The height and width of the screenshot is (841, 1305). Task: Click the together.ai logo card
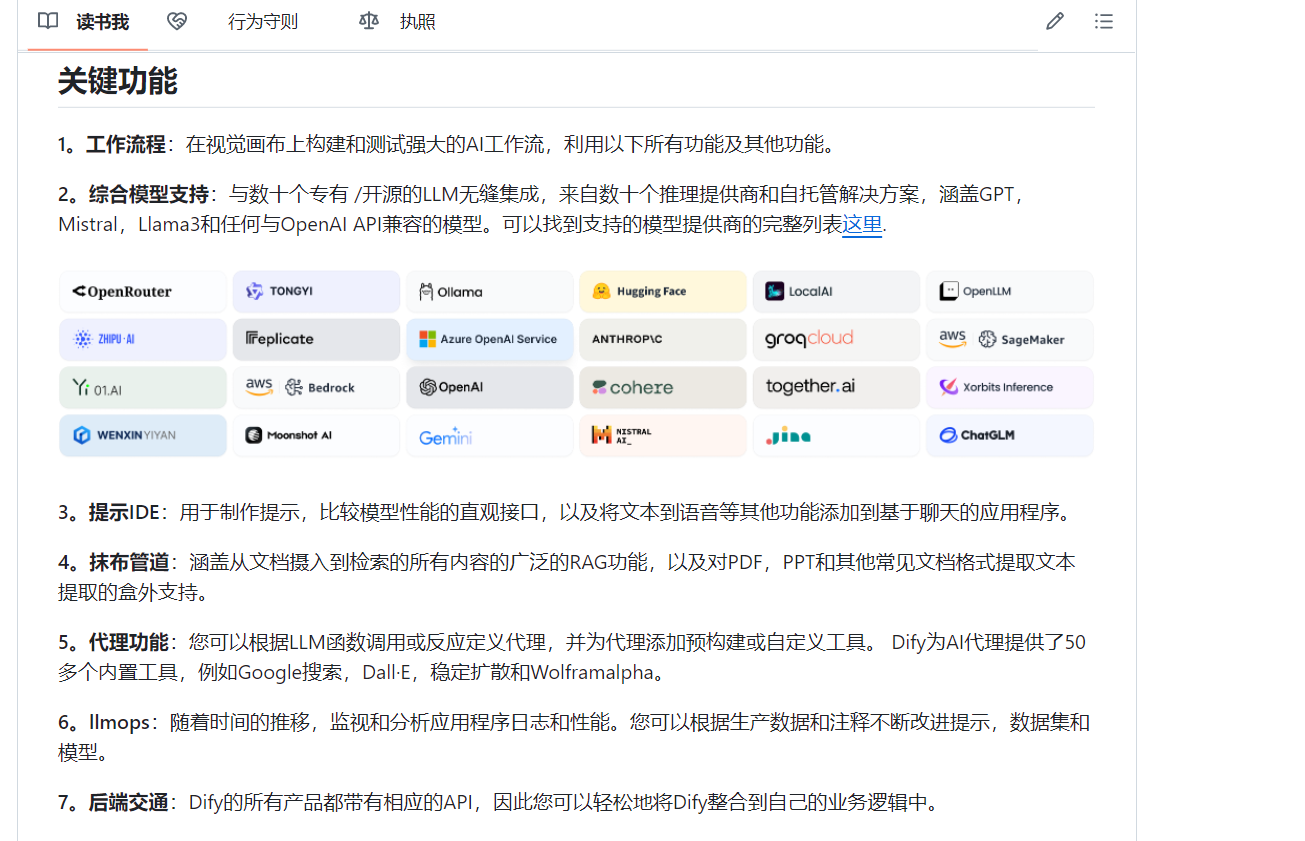tap(836, 387)
